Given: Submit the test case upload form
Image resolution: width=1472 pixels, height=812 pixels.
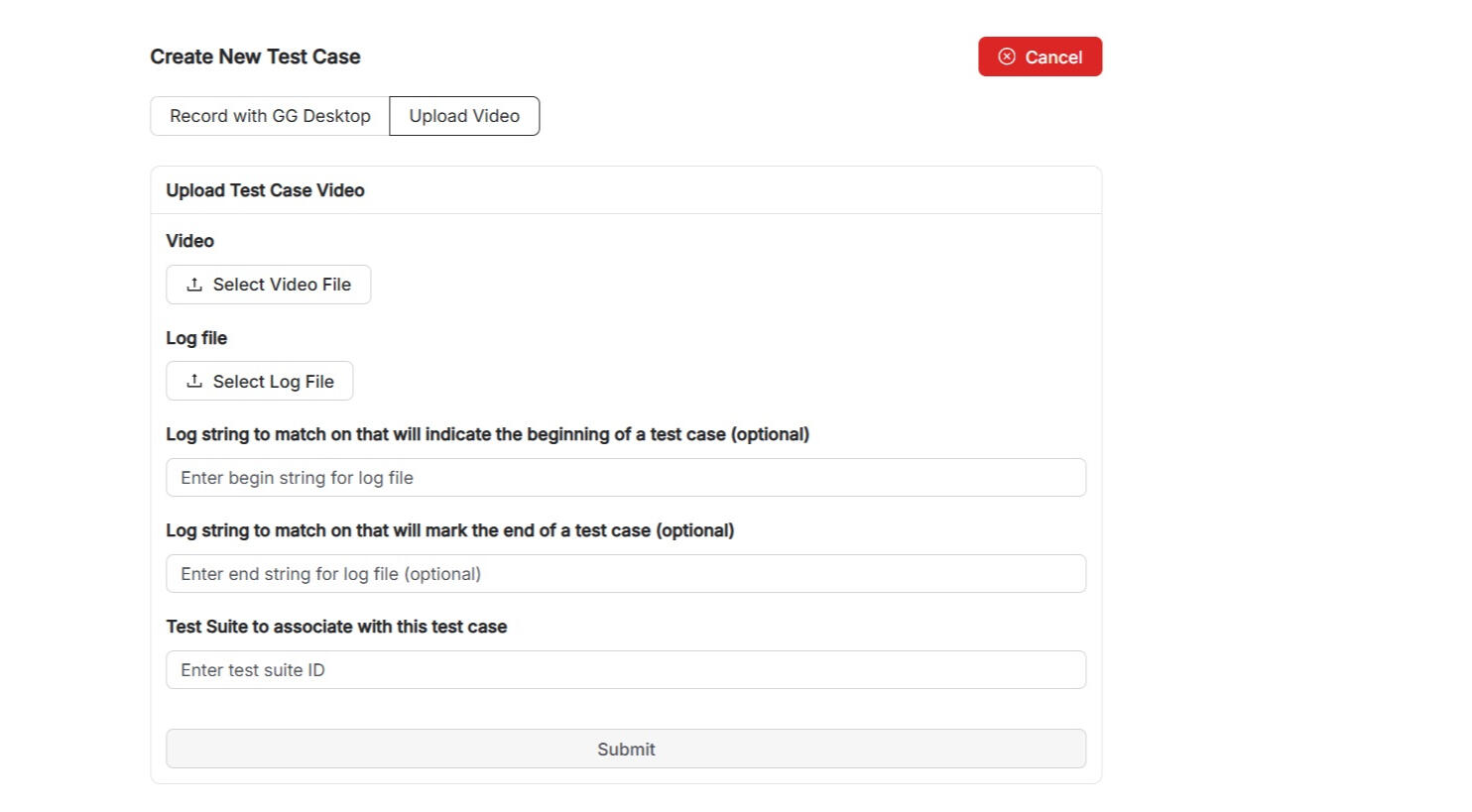Looking at the screenshot, I should pyautogui.click(x=625, y=749).
